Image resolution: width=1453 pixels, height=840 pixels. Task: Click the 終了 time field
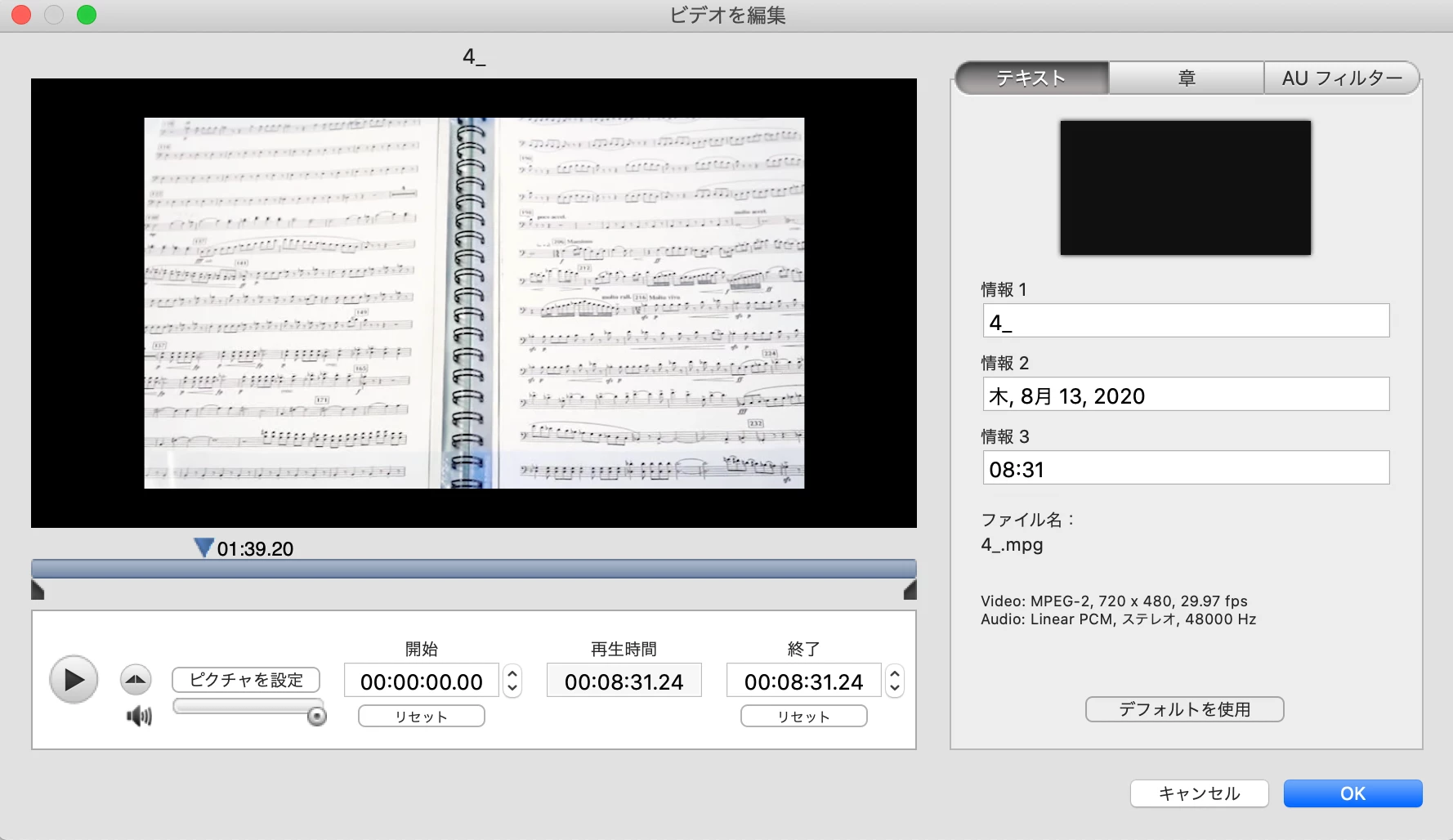click(x=803, y=681)
